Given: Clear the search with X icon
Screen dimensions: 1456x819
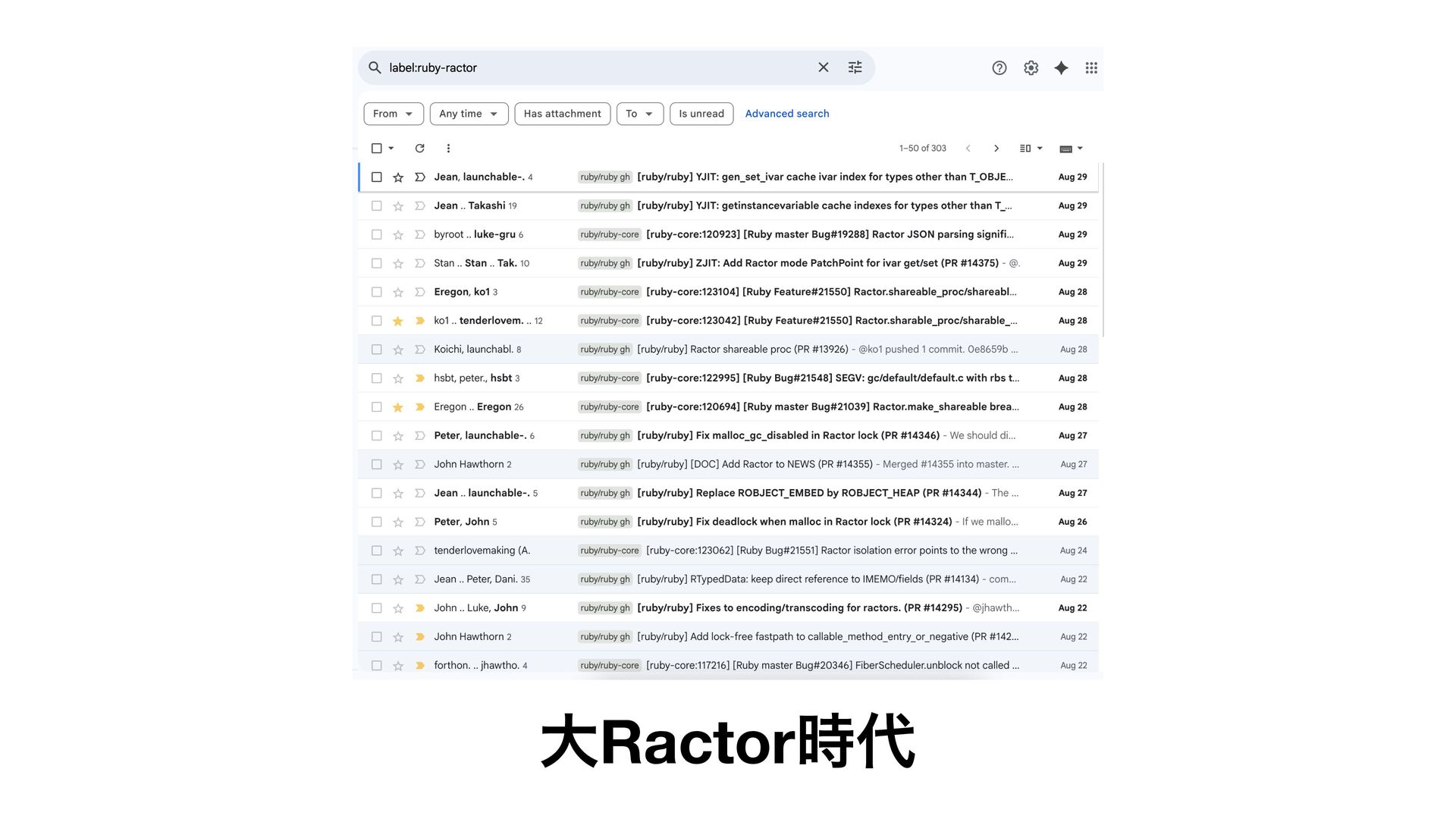Looking at the screenshot, I should point(824,67).
